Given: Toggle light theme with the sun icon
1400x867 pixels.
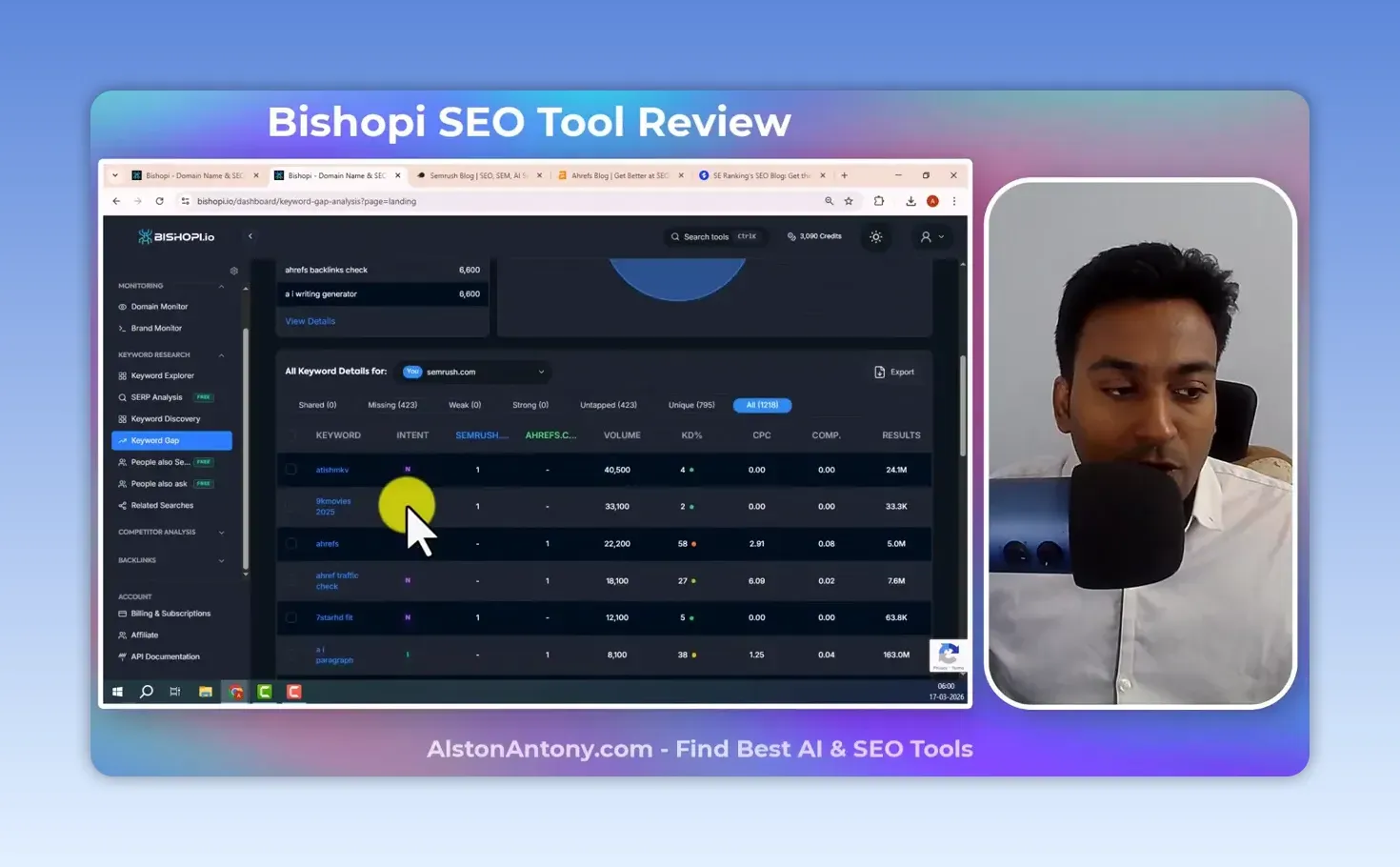Looking at the screenshot, I should click(876, 236).
